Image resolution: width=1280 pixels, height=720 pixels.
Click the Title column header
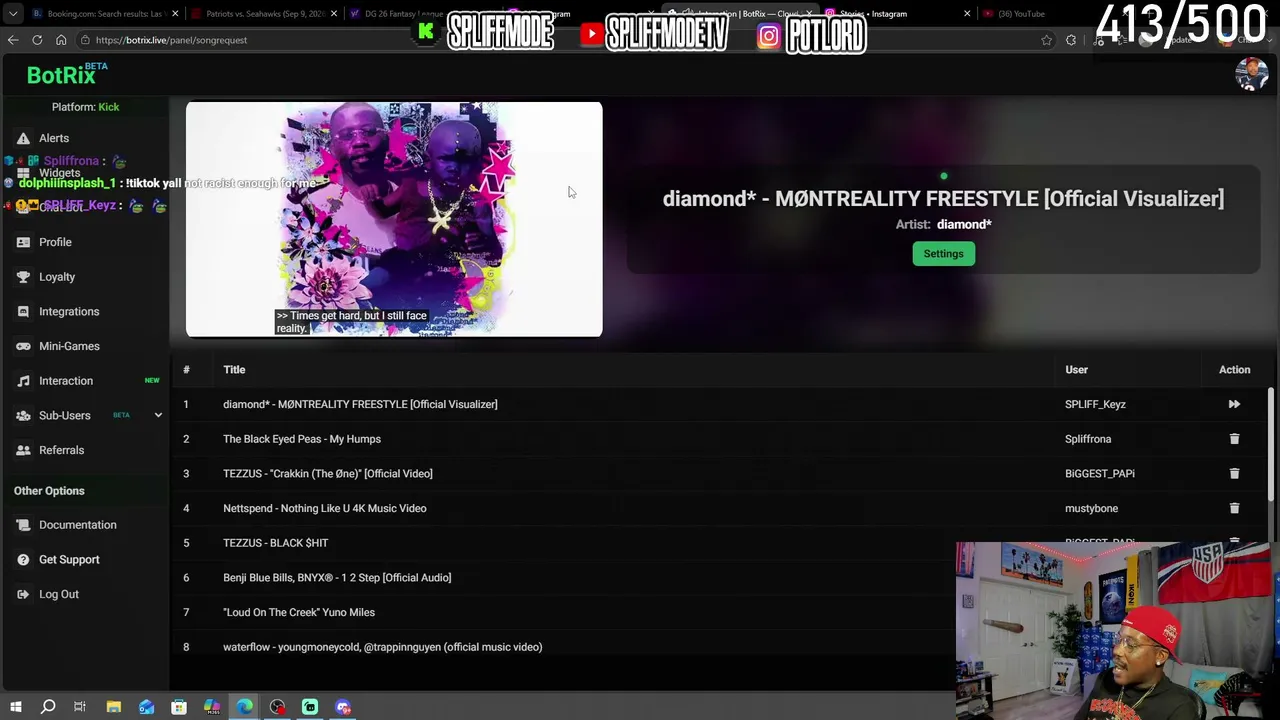pos(234,370)
